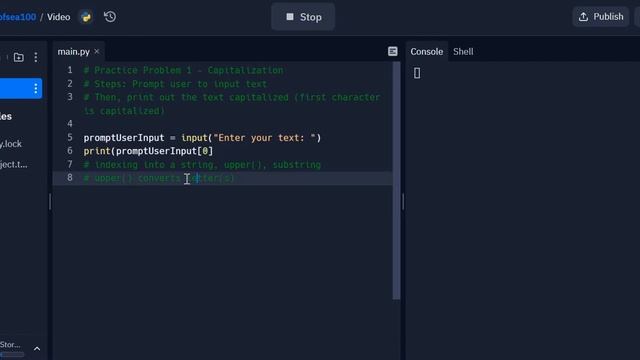Viewport: 640px width, 360px height.
Task: Click the Practice Problem 1 comment line
Action: coord(183,70)
